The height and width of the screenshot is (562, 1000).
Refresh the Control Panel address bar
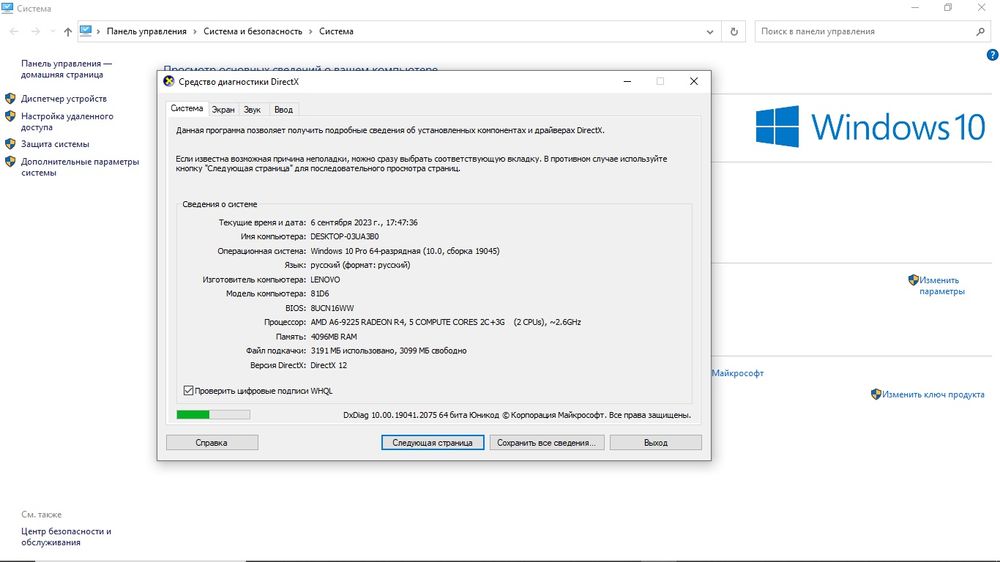tap(734, 31)
